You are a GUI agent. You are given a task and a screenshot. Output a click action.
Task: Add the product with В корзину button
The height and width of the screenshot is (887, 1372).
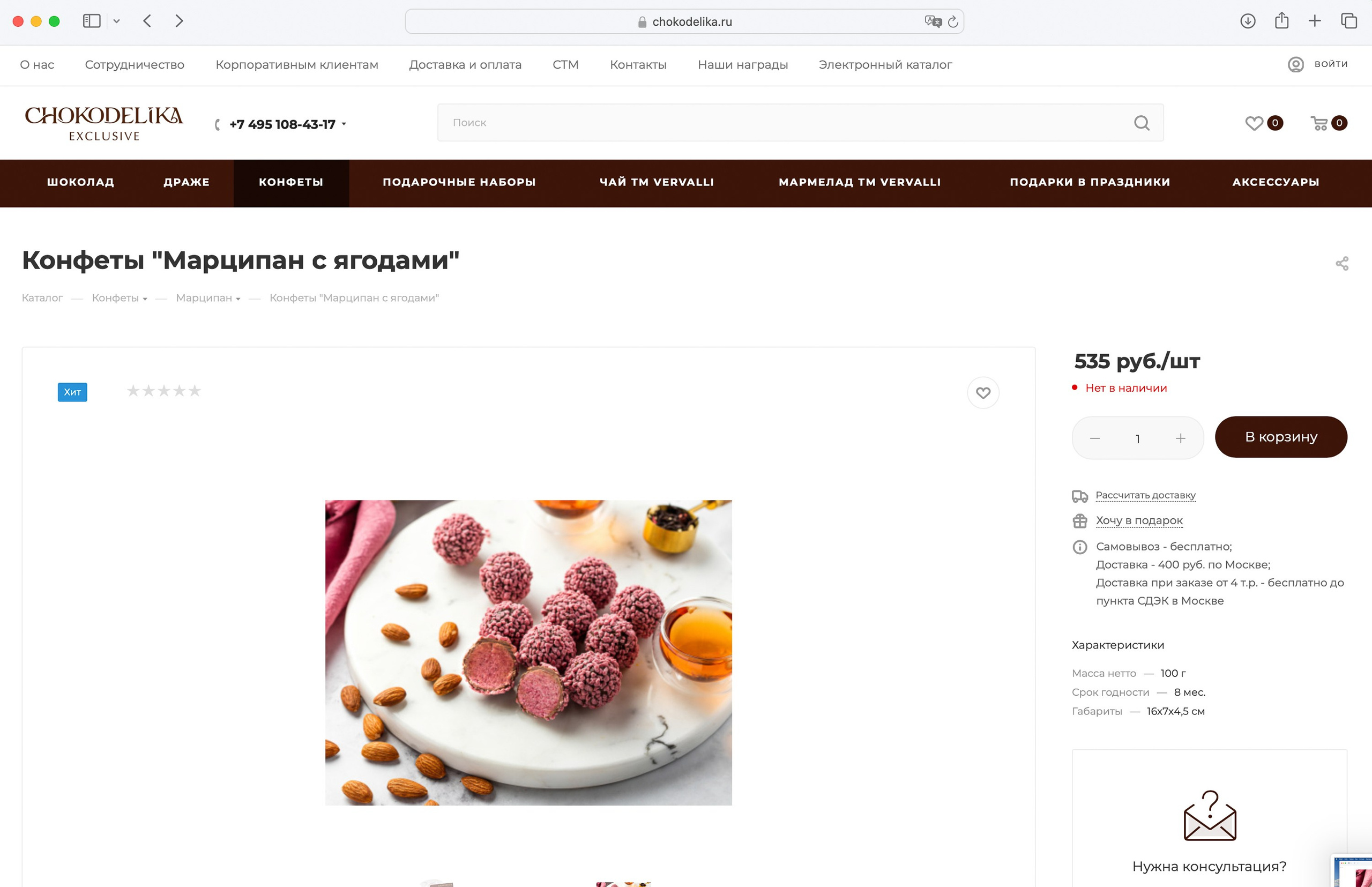pos(1280,437)
